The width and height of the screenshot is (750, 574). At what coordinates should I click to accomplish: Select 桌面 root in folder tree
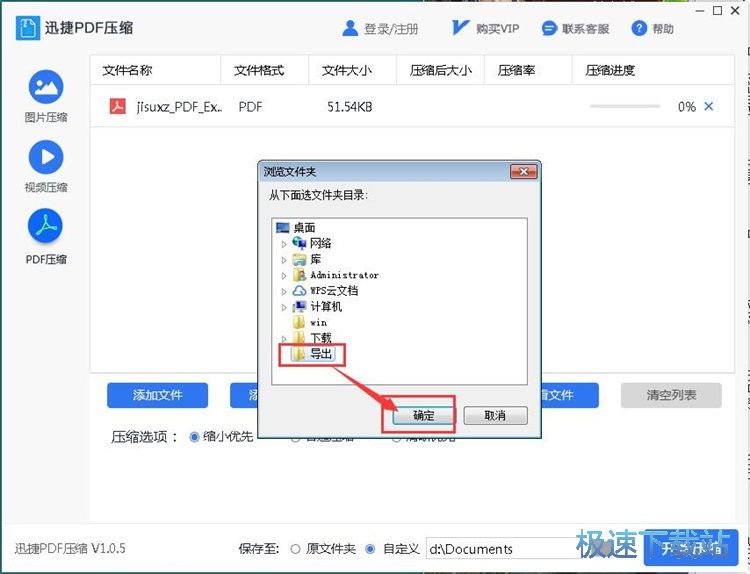pos(304,228)
